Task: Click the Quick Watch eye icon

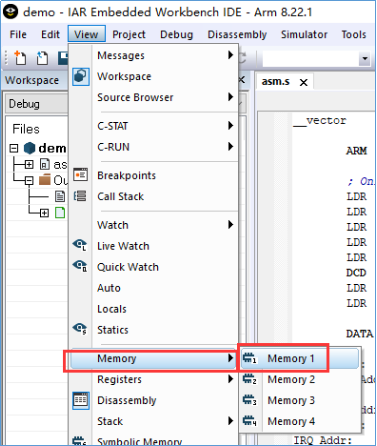Action: 80,266
